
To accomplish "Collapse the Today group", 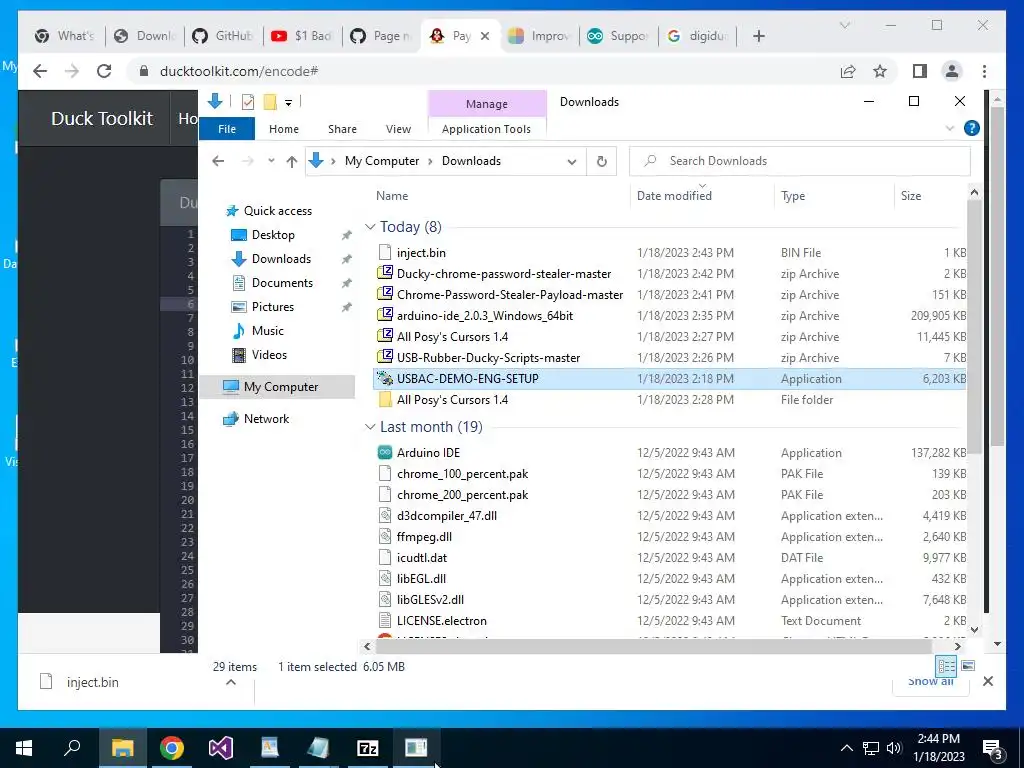I will (370, 227).
